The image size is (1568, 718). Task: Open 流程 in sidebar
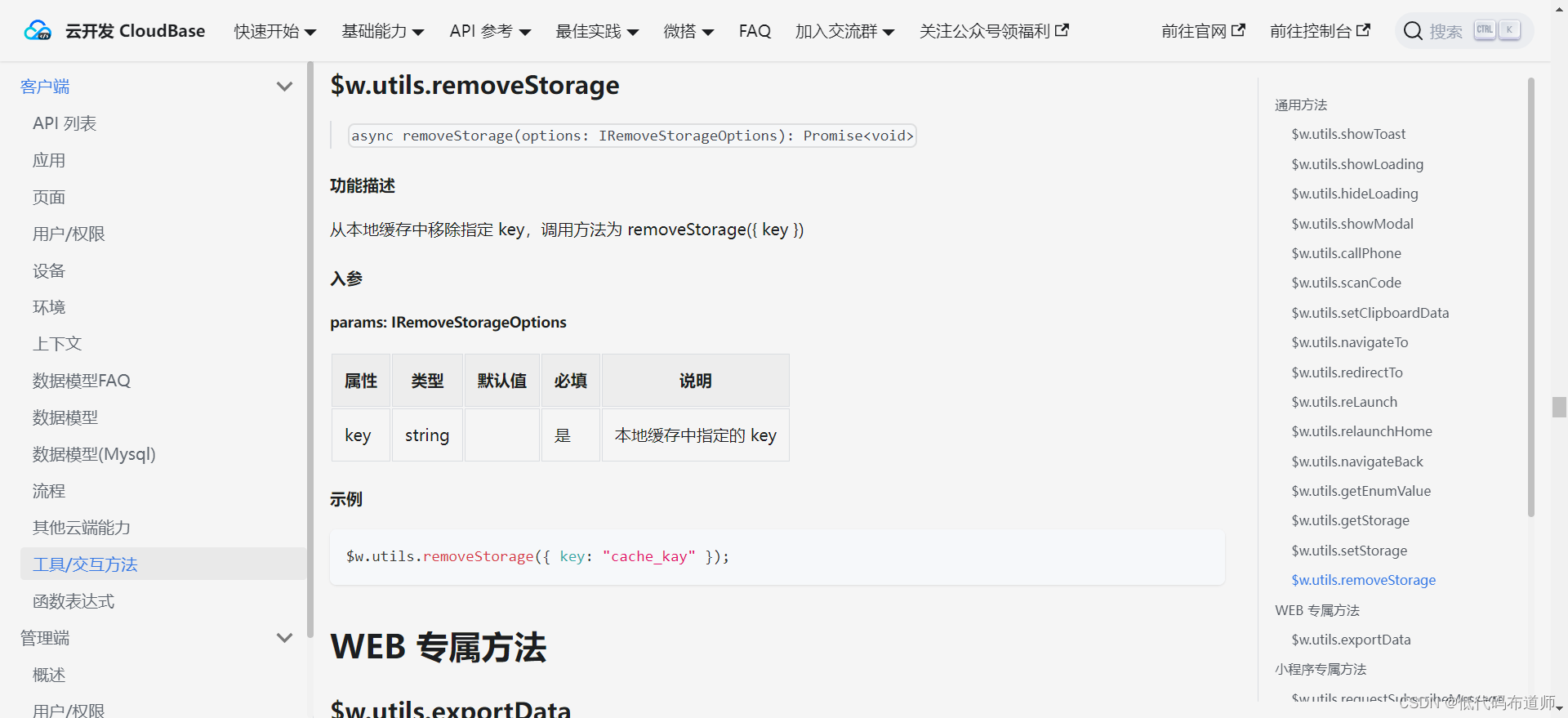49,491
